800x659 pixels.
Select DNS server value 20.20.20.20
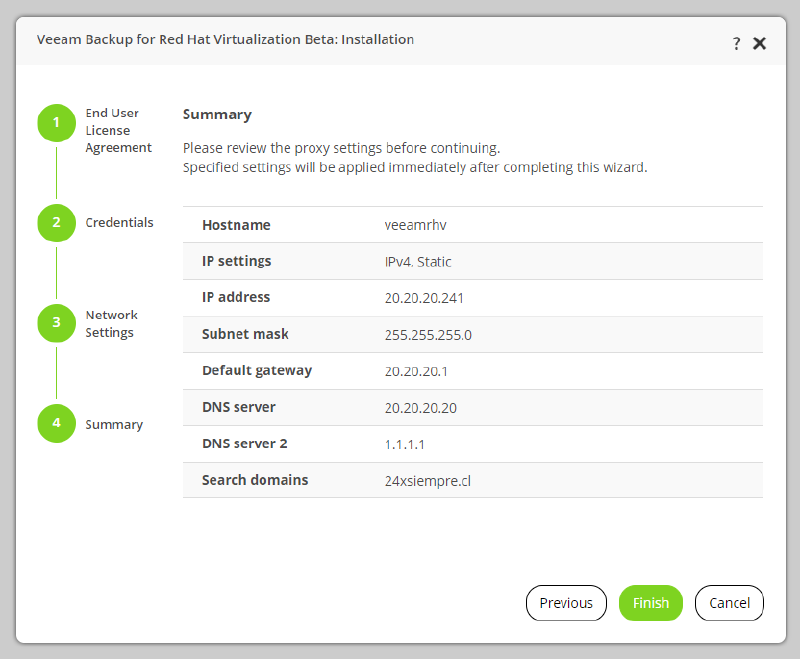click(x=420, y=408)
